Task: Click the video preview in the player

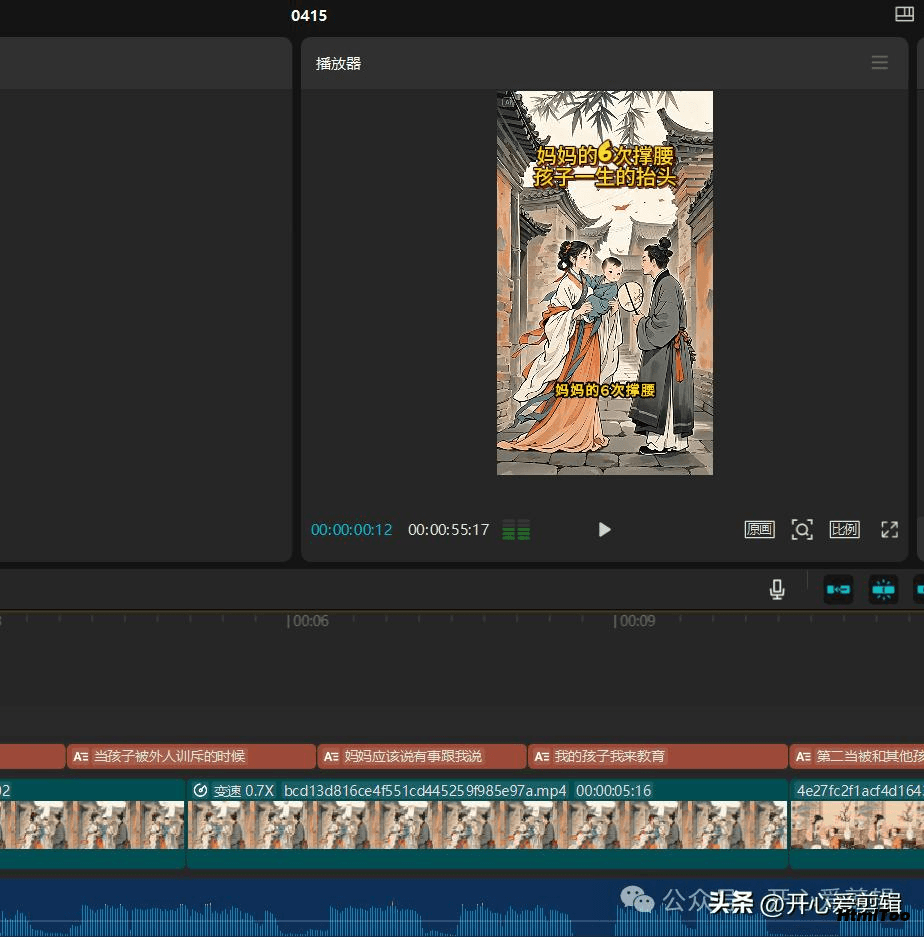Action: coord(605,283)
